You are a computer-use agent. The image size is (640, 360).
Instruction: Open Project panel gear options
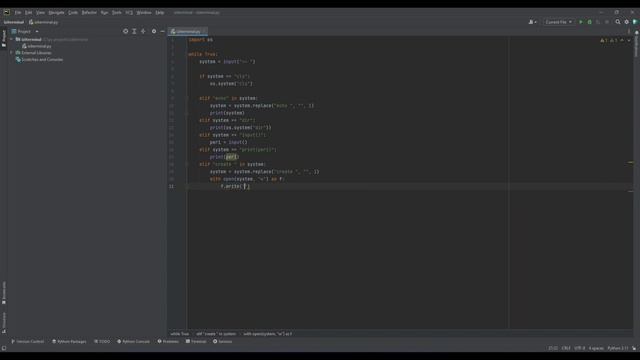pyautogui.click(x=154, y=31)
